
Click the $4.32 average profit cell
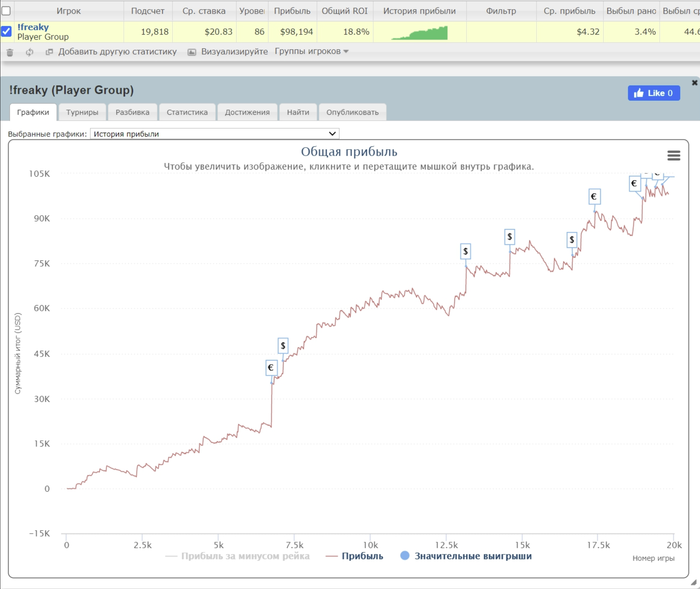click(x=570, y=32)
